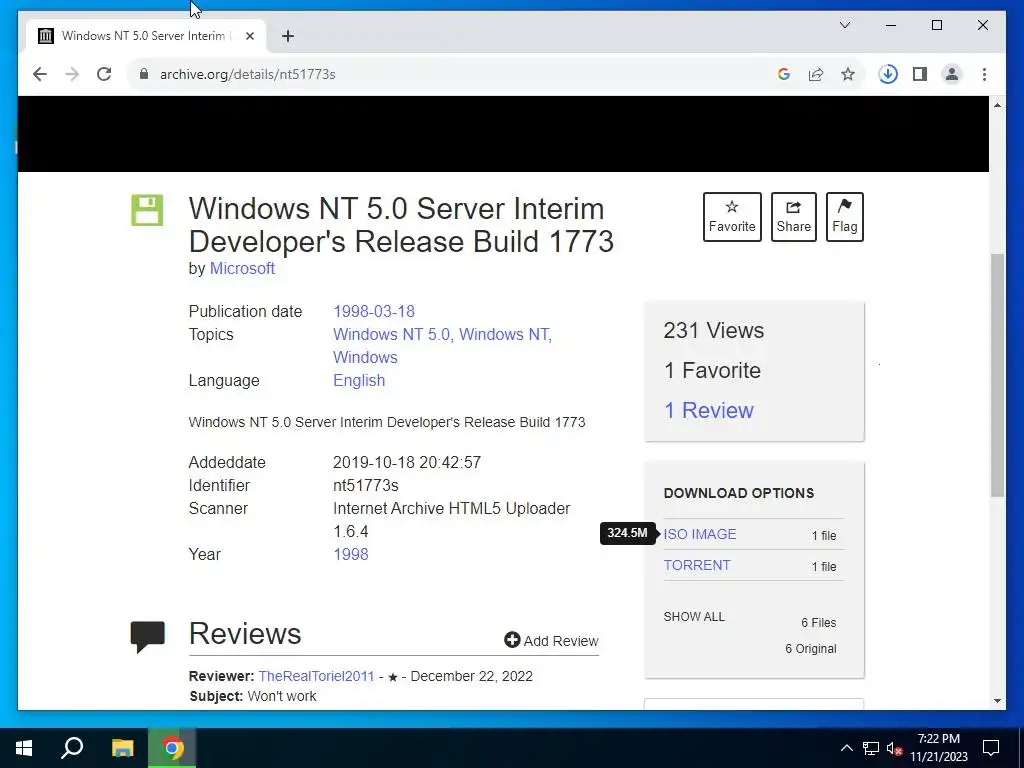Click the 6 Original text

(810, 649)
